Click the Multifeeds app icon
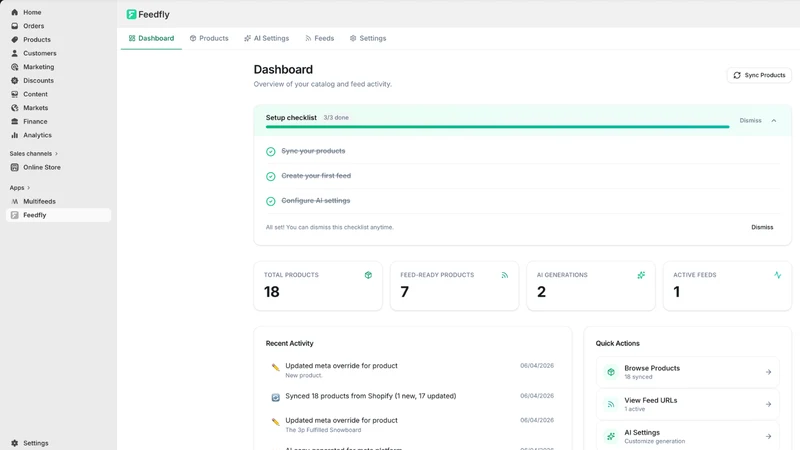800x450 pixels. coord(14,202)
